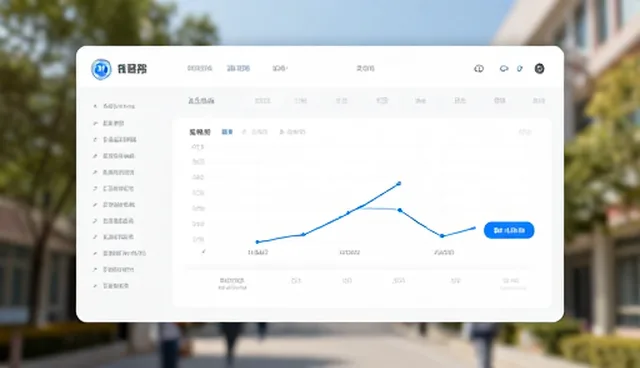
Task: Click the chat bubble icon in header
Action: [504, 69]
